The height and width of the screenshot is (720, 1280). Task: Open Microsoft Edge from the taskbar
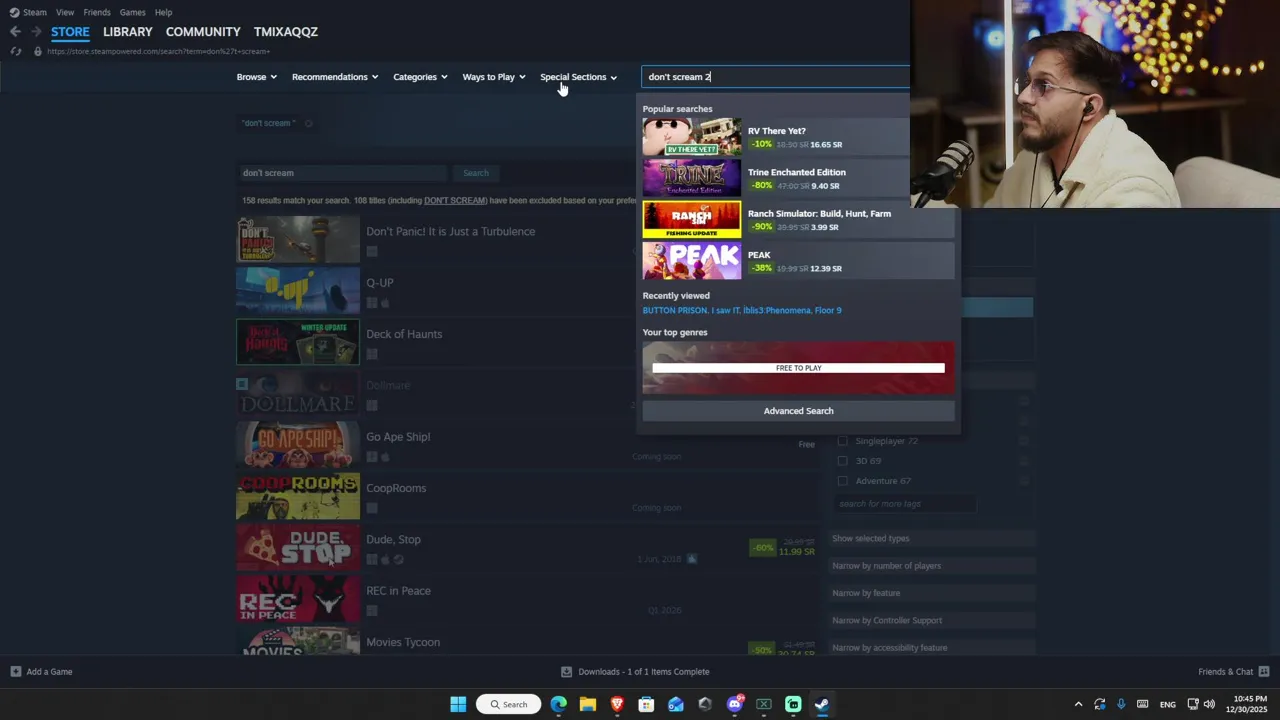click(558, 704)
